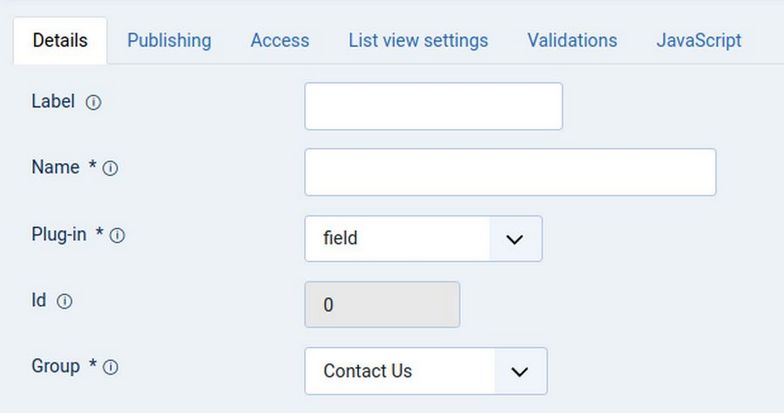Screen dimensions: 784x413
Task: Click the "Id" label text
Action: click(x=39, y=300)
